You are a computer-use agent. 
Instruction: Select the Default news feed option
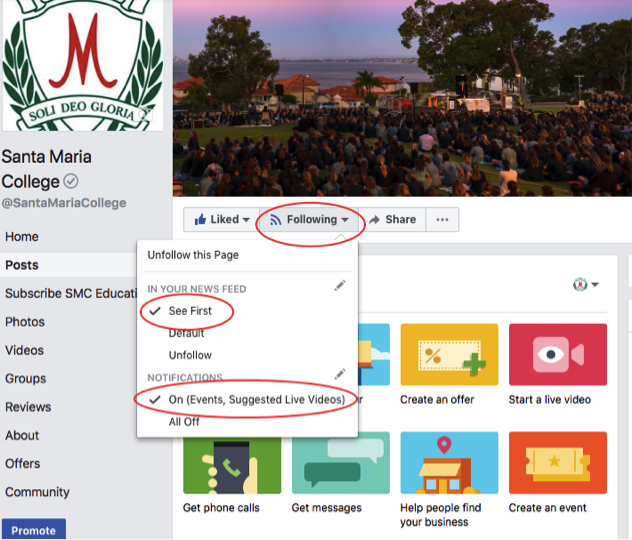186,333
